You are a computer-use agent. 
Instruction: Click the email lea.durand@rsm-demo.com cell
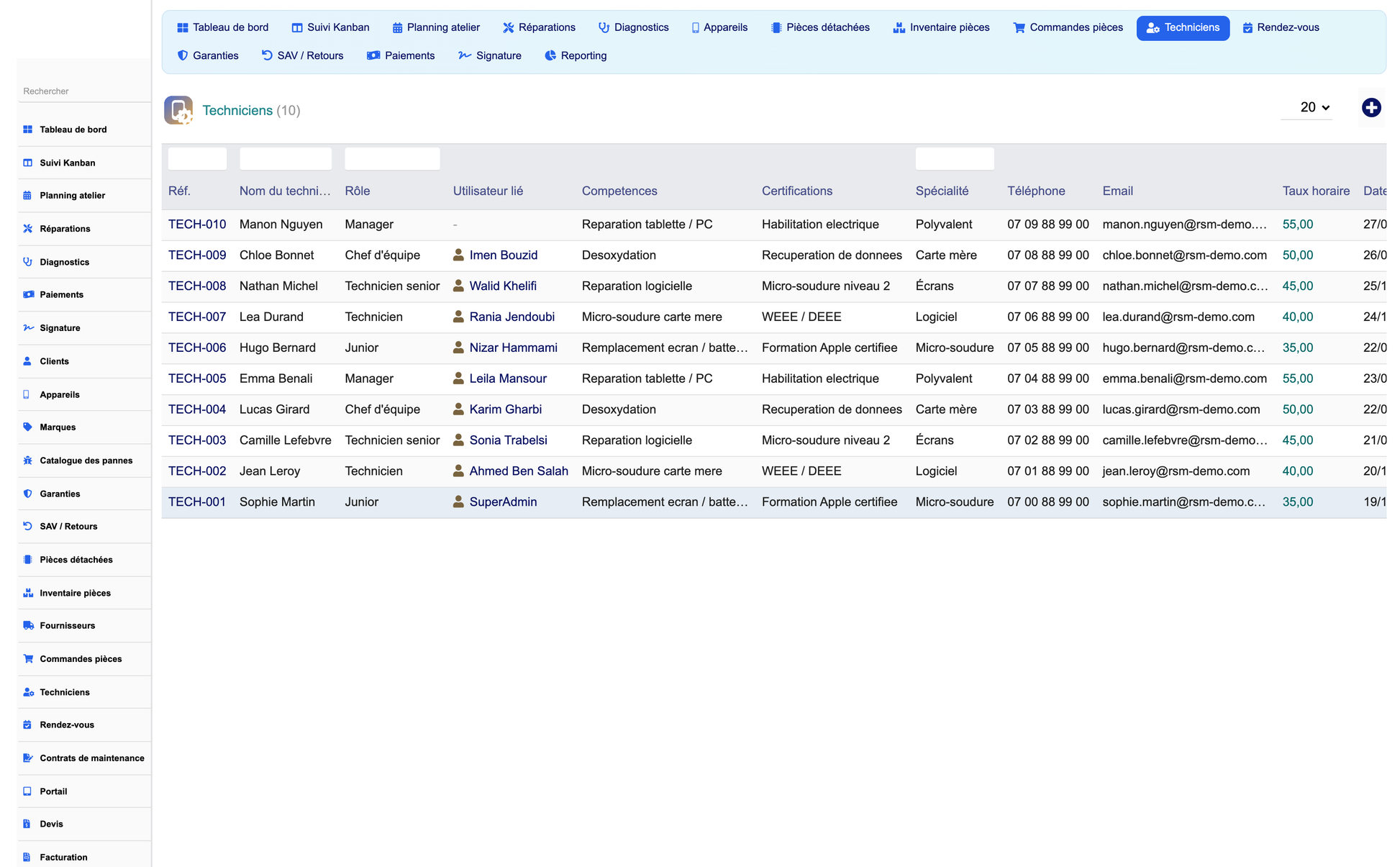1178,317
